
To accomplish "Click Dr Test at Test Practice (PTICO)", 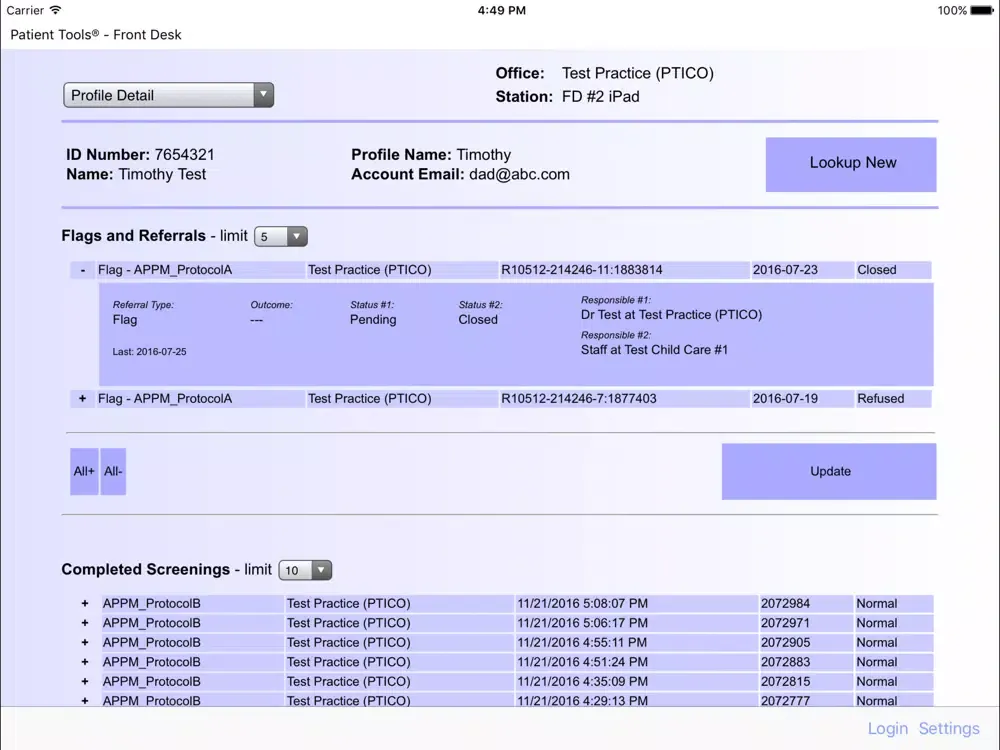I will click(x=671, y=314).
